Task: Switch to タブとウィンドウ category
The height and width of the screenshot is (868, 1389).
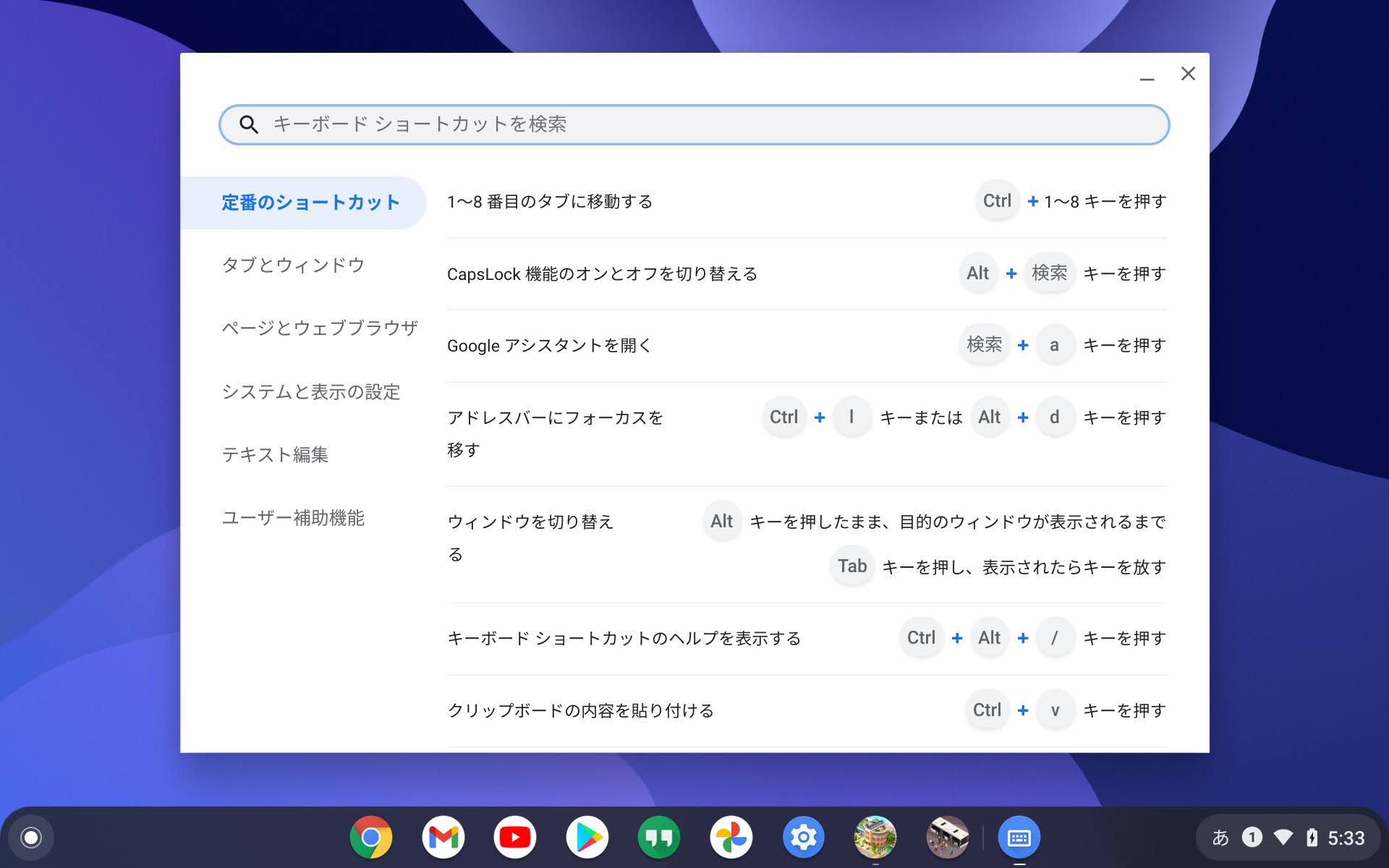Action: coord(293,265)
